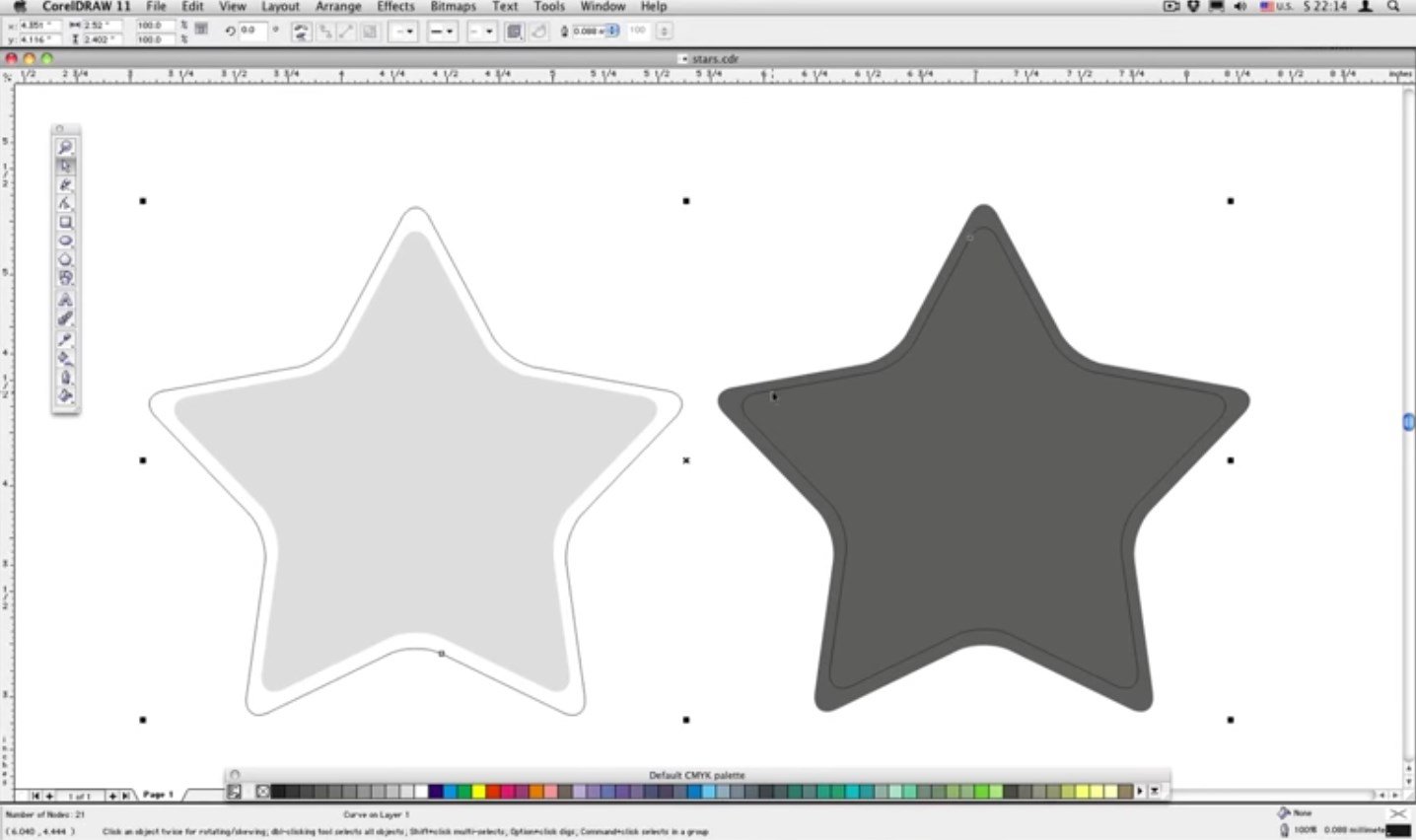
Task: Select the Rectangle tool
Action: [x=66, y=222]
